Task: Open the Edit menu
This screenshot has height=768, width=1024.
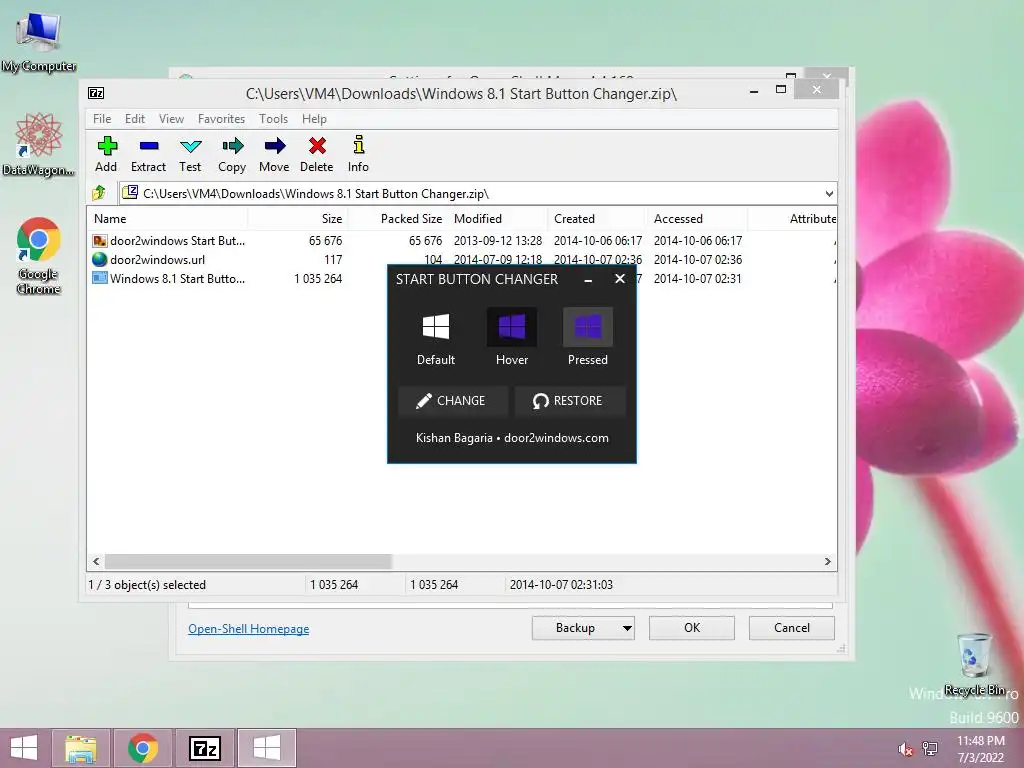Action: point(135,119)
